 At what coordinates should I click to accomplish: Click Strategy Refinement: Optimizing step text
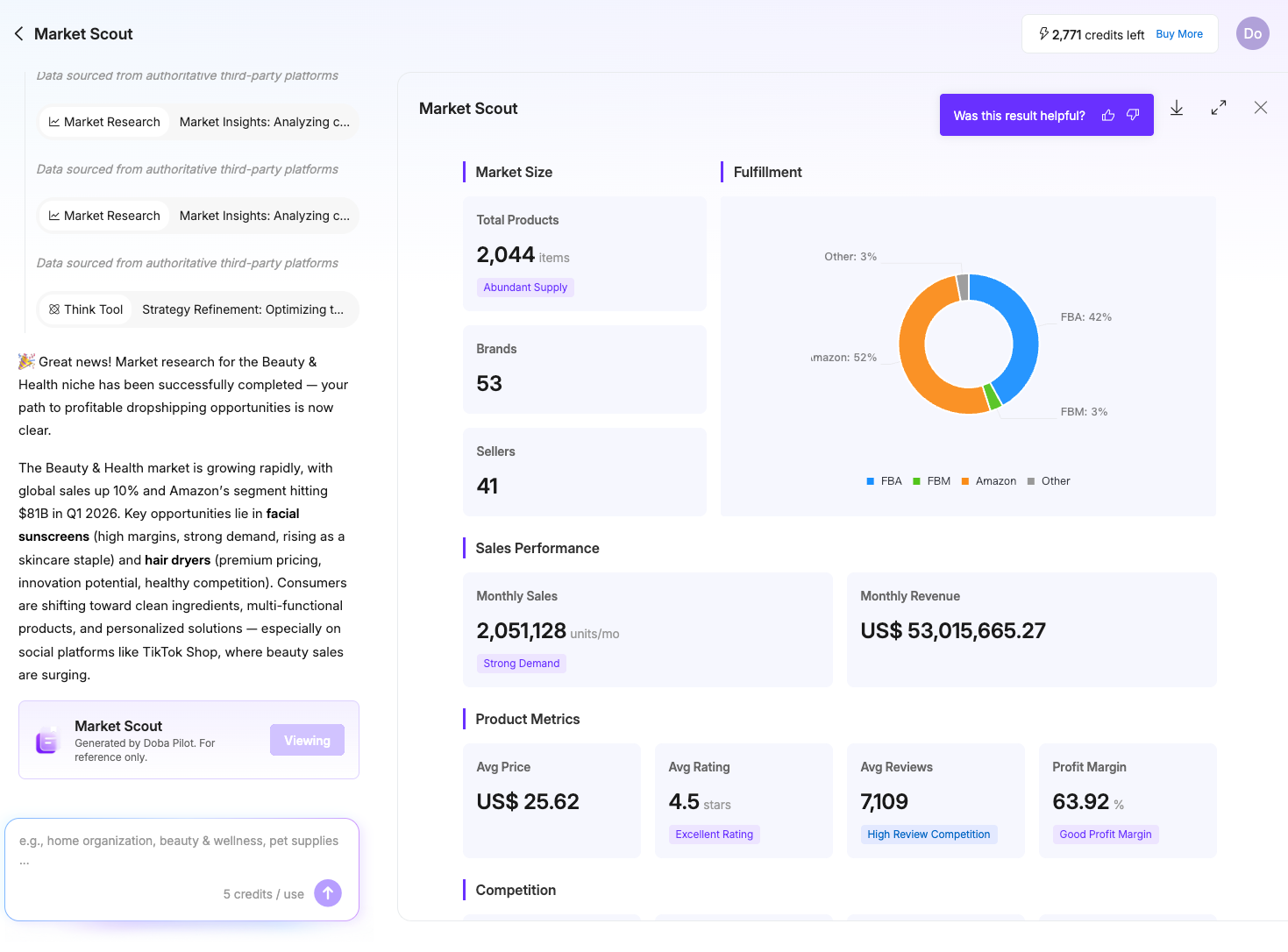[243, 309]
